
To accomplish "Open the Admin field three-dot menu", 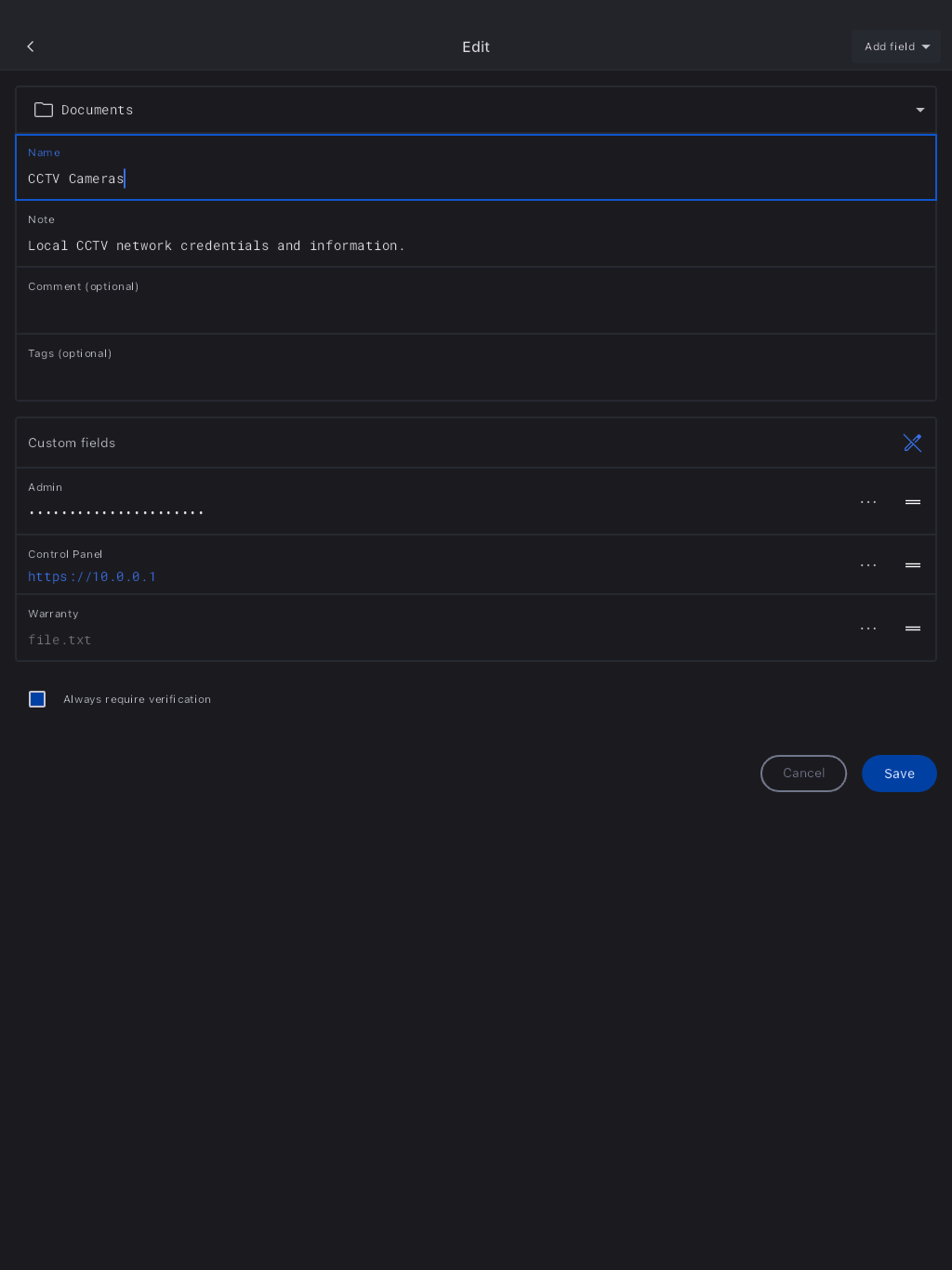I will tap(868, 502).
